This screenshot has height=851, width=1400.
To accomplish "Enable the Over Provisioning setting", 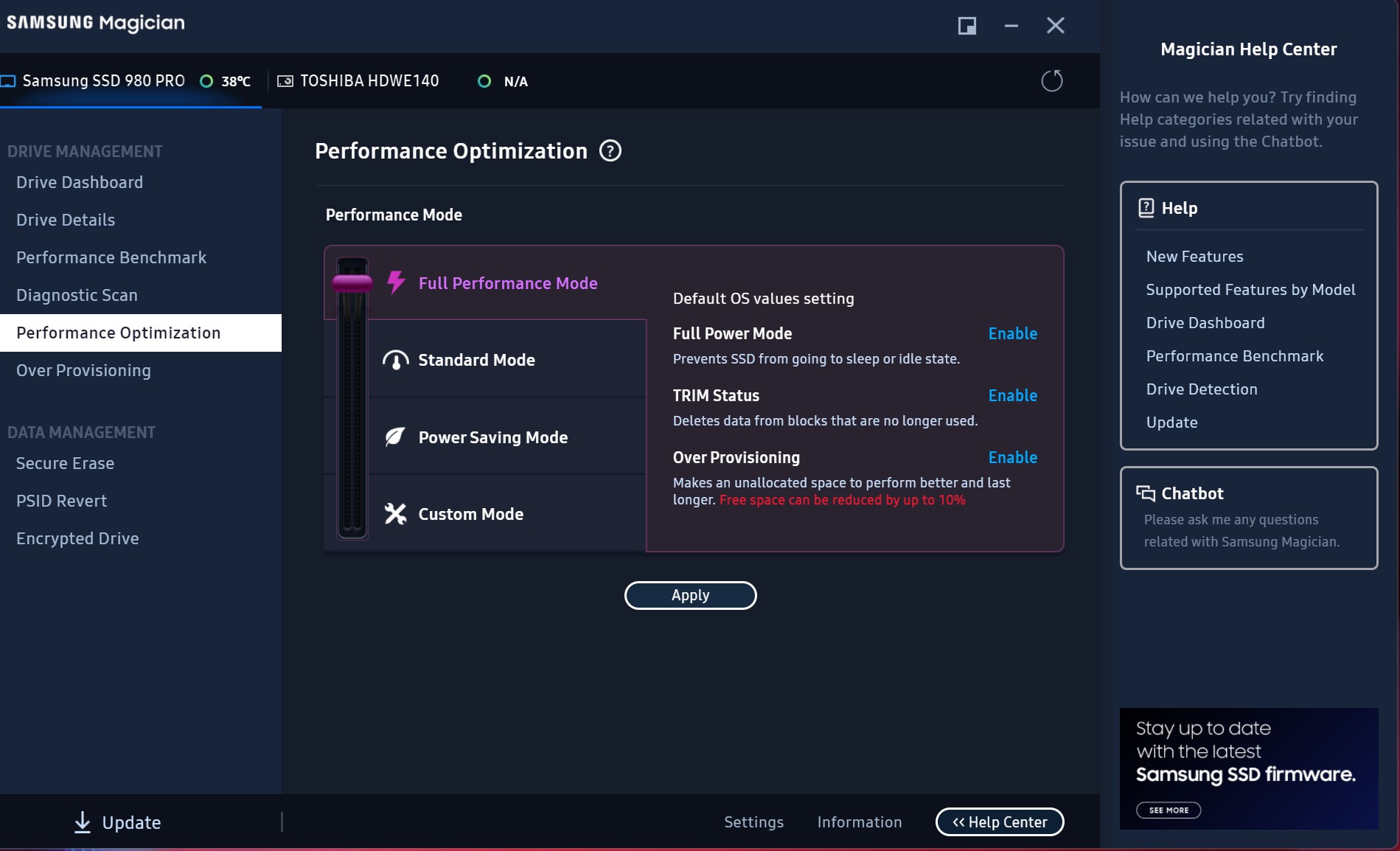I will (x=1012, y=457).
